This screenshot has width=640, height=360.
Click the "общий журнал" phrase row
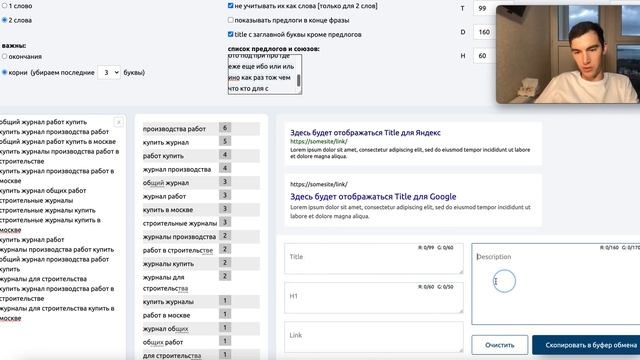coord(201,182)
